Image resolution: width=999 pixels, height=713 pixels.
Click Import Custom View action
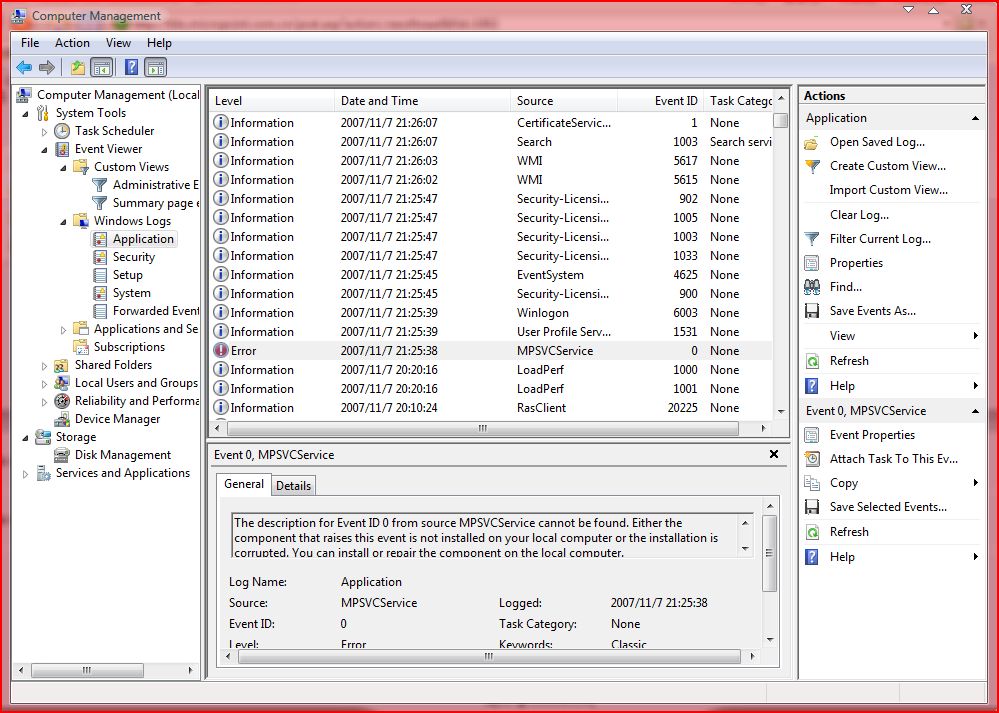[888, 190]
